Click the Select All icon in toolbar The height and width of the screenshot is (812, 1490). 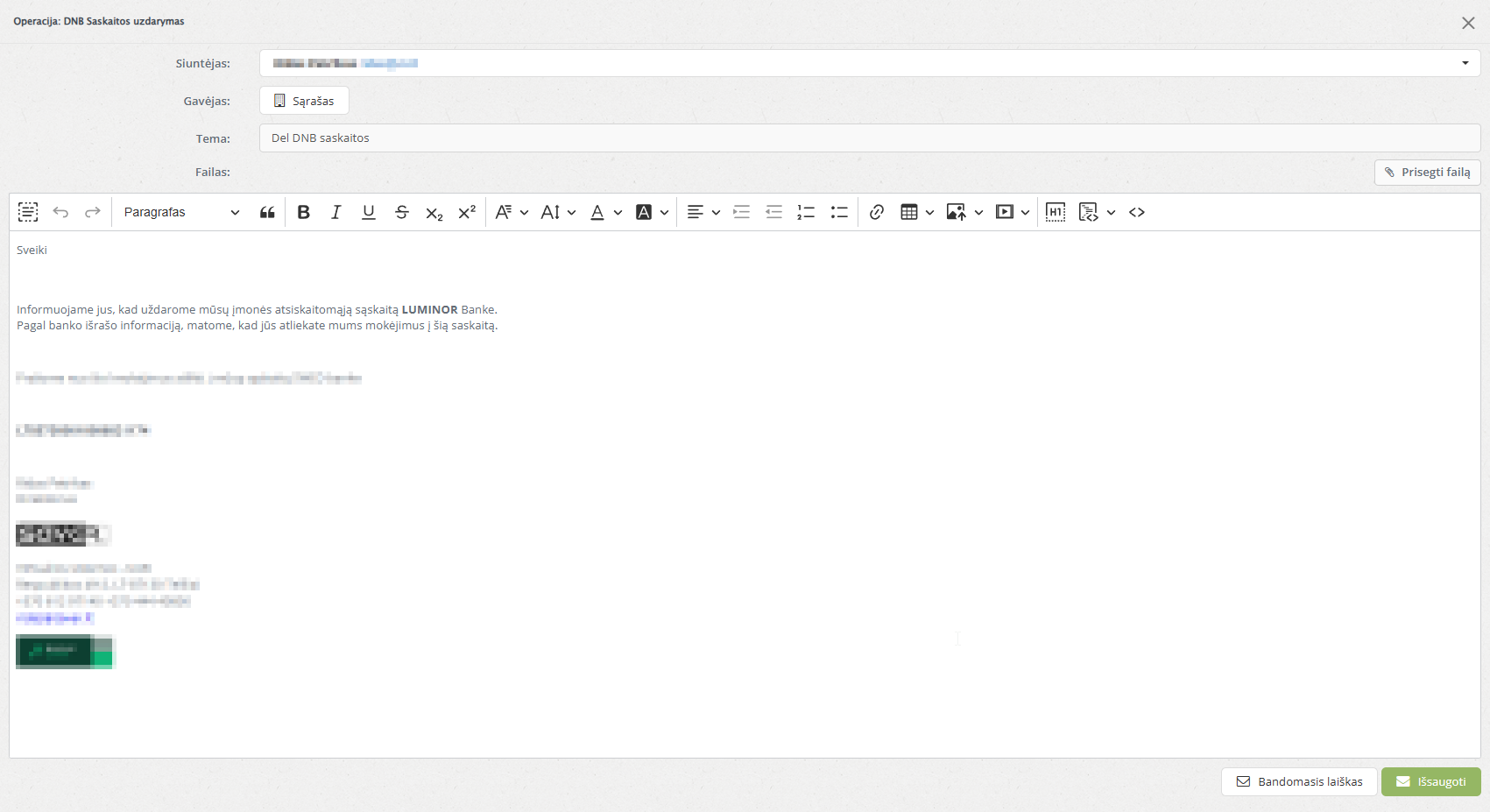coord(28,212)
